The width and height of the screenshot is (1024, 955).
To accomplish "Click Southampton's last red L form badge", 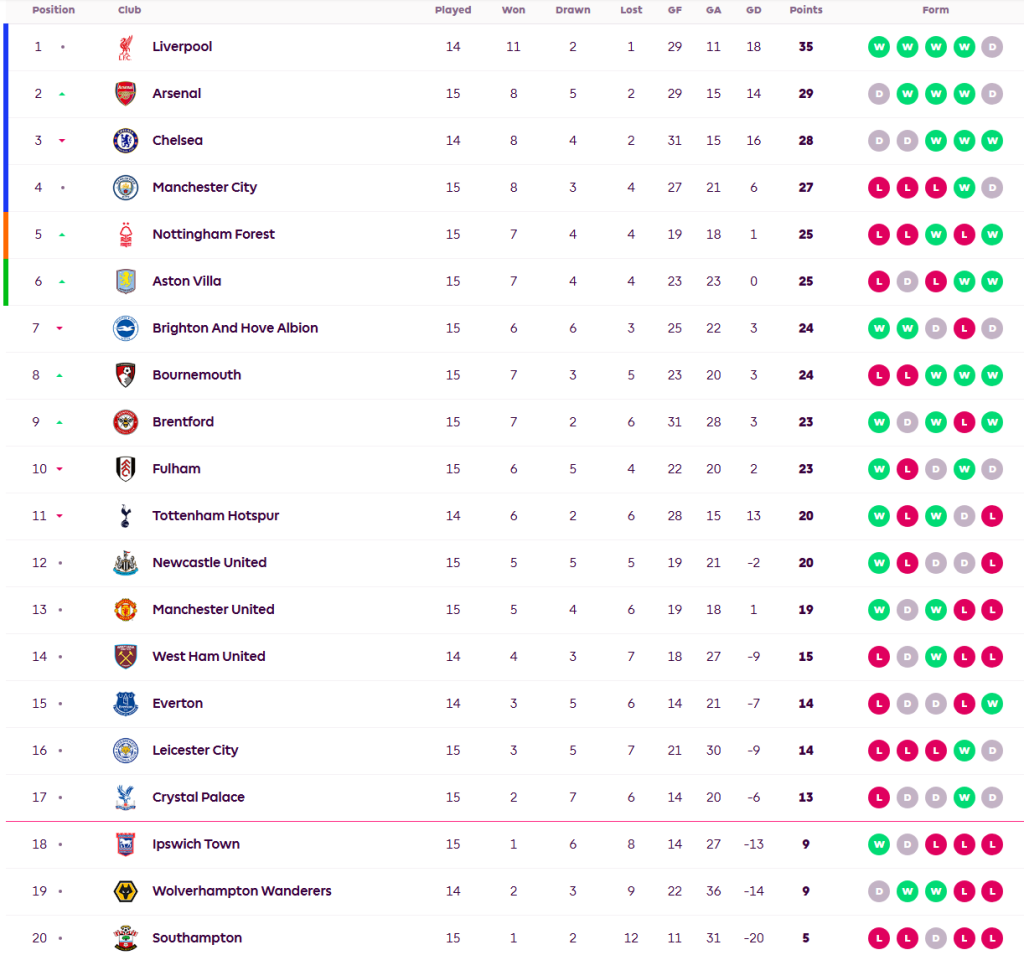I will click(992, 938).
